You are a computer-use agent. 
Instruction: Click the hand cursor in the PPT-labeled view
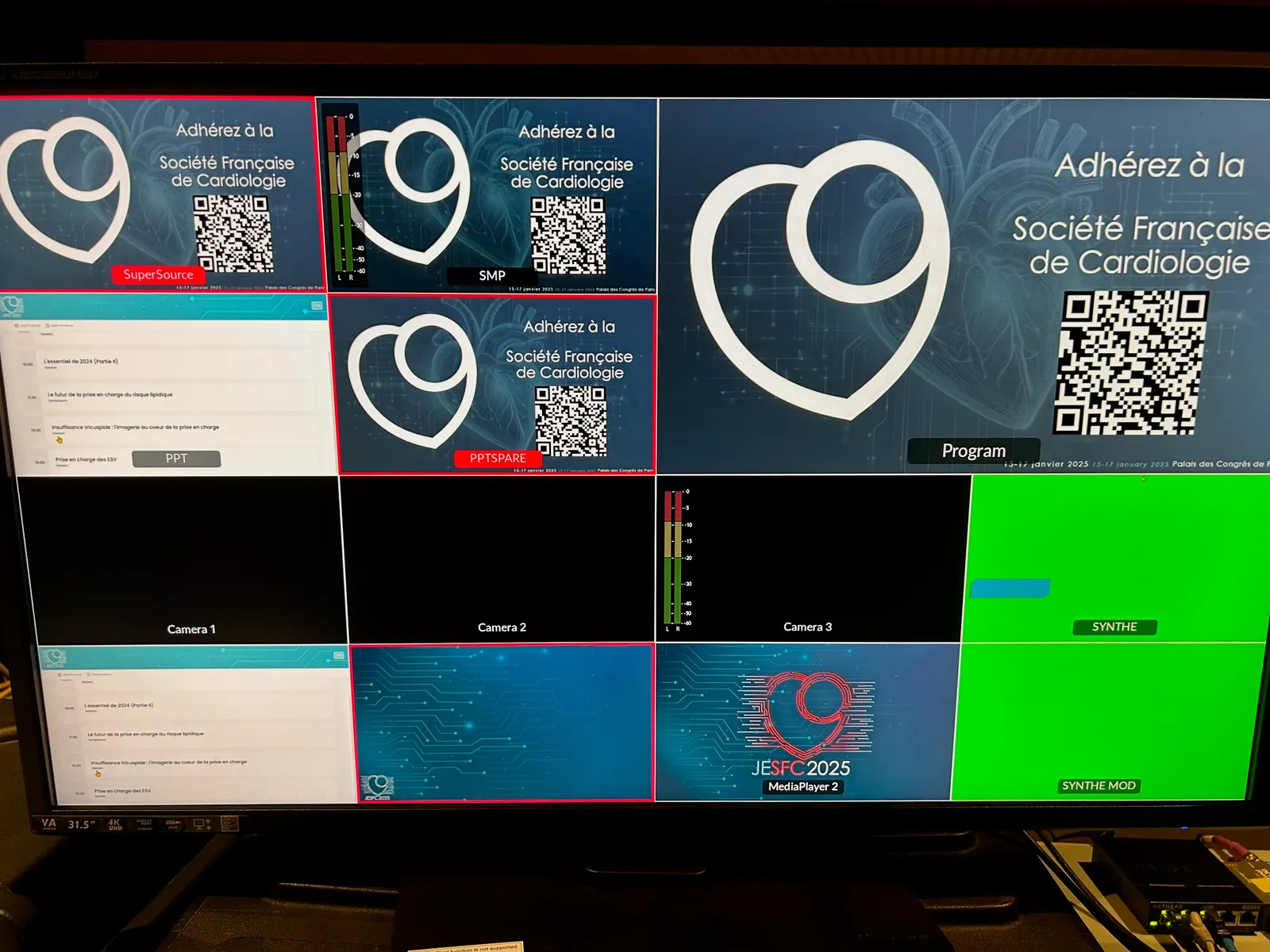(59, 439)
